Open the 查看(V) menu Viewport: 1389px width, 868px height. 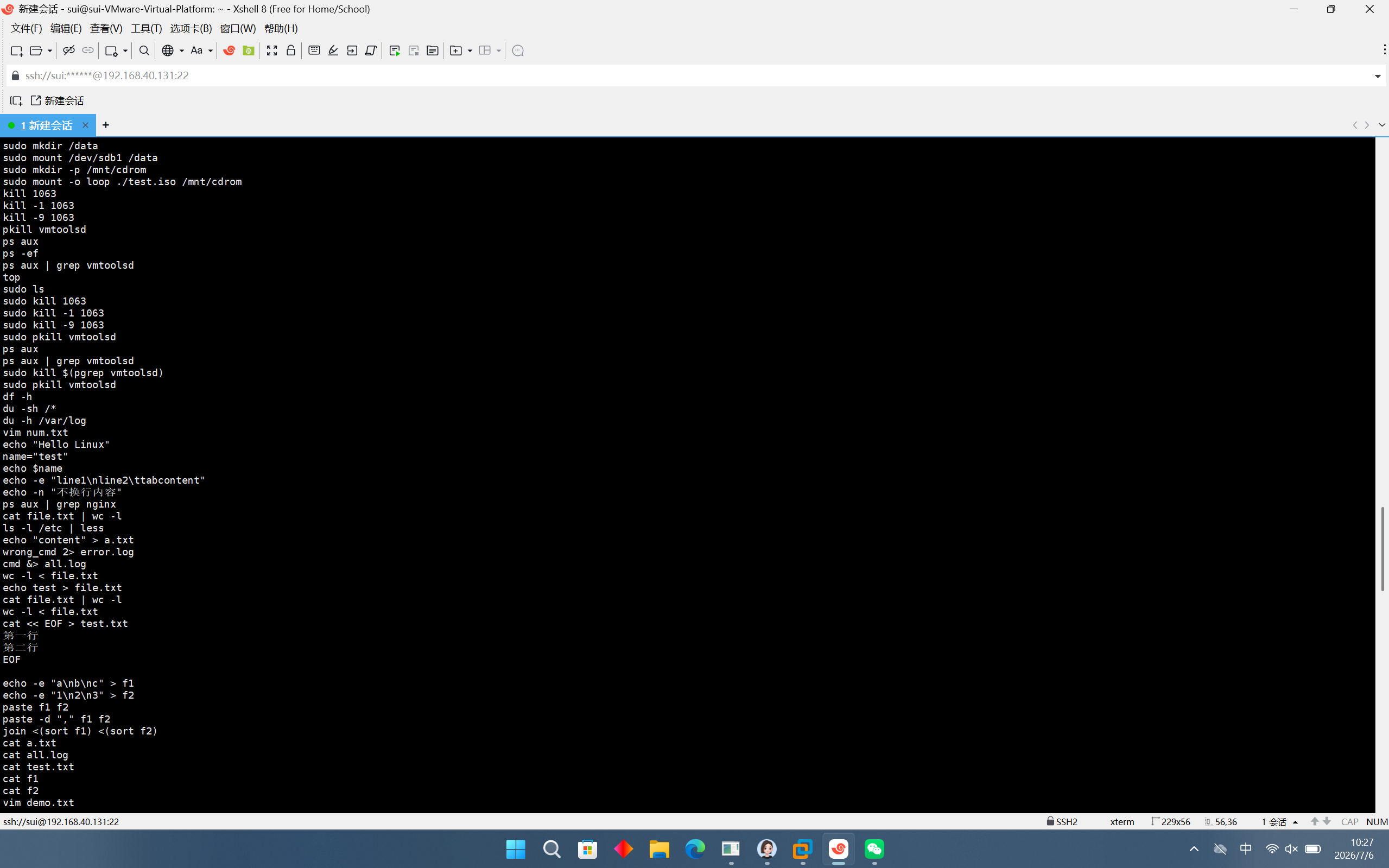pos(106,28)
